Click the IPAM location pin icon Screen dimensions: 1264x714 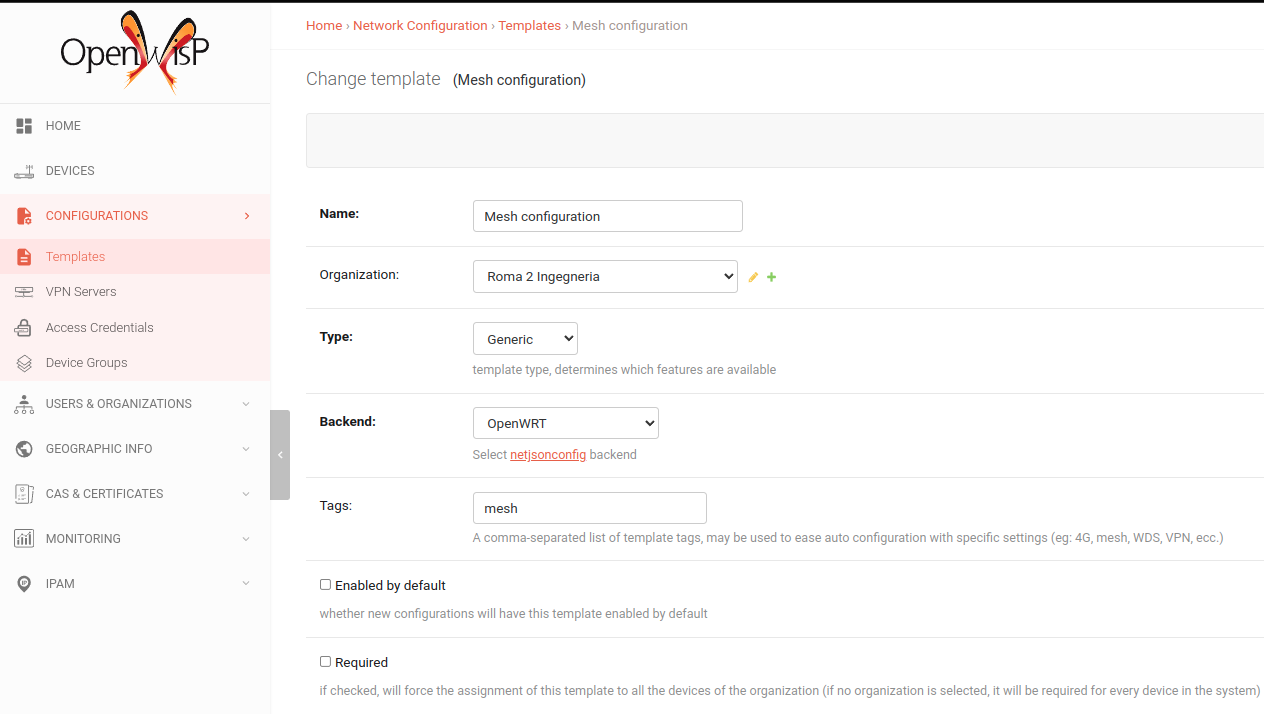tap(23, 583)
